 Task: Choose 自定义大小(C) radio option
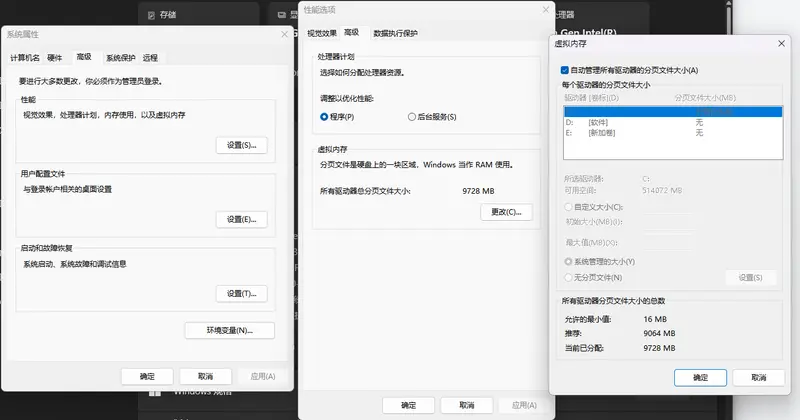[x=593, y=207]
